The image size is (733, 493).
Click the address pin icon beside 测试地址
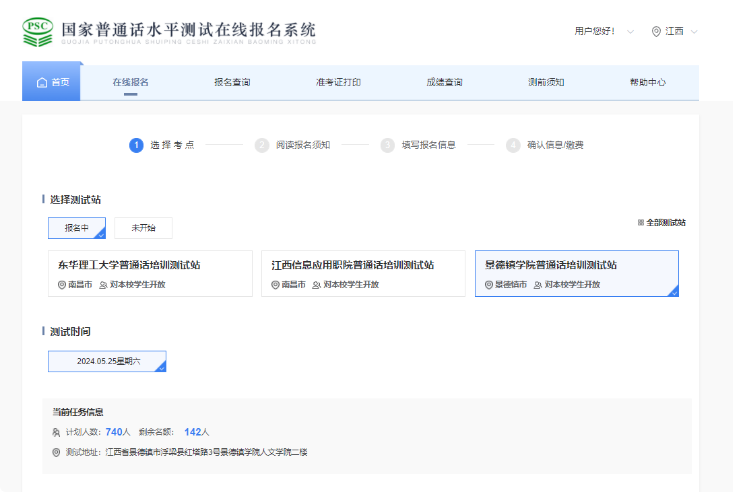[56, 452]
